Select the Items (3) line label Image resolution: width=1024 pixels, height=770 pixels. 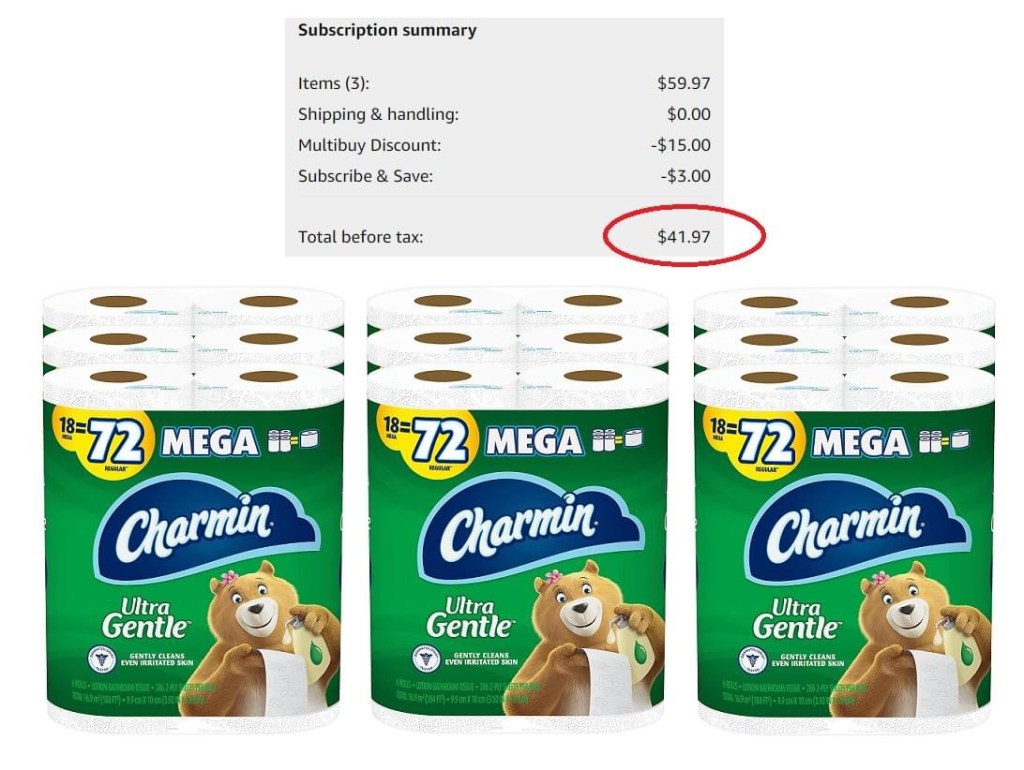[x=334, y=84]
